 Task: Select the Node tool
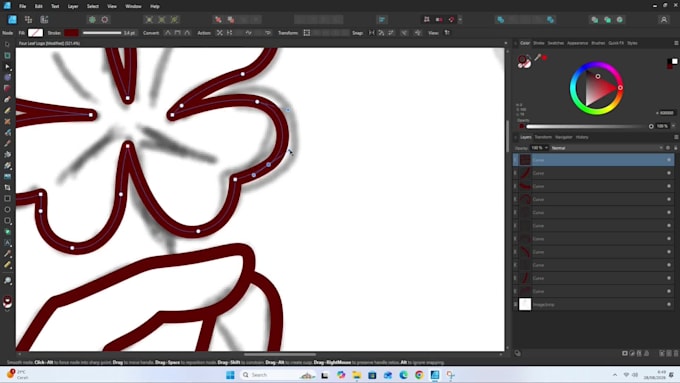click(x=7, y=67)
